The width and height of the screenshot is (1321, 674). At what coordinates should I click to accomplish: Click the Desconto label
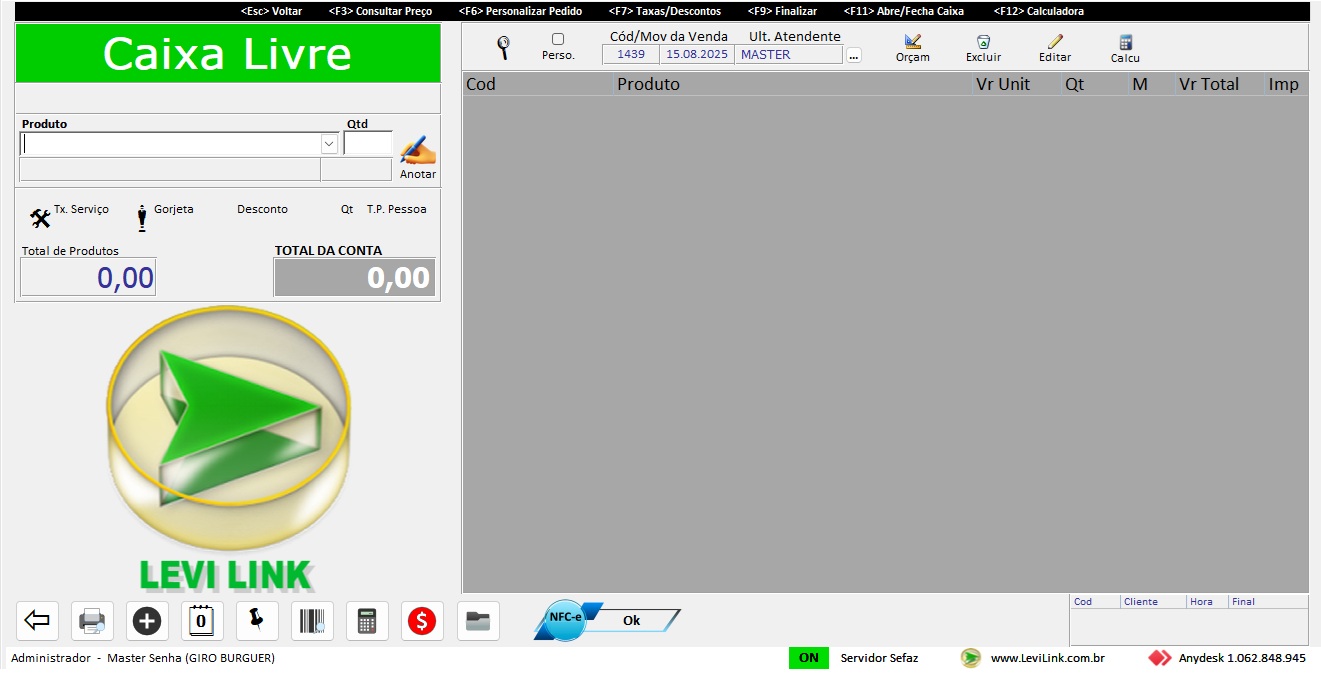tap(262, 209)
